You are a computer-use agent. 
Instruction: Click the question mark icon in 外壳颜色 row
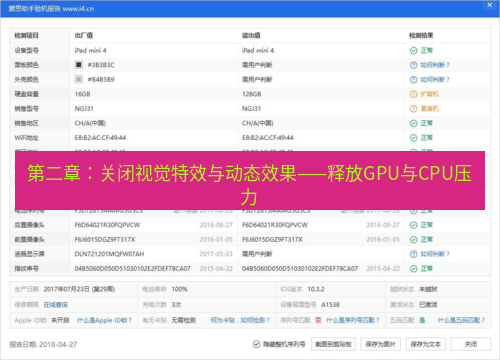click(413, 79)
